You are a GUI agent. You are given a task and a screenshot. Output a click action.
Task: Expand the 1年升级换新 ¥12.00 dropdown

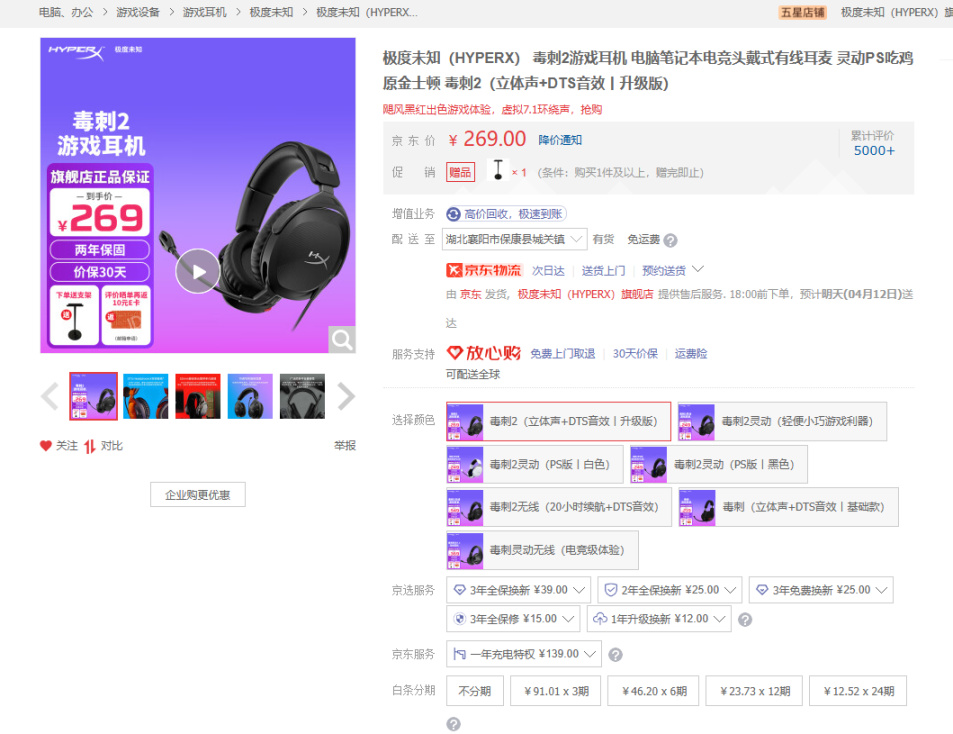pos(659,619)
